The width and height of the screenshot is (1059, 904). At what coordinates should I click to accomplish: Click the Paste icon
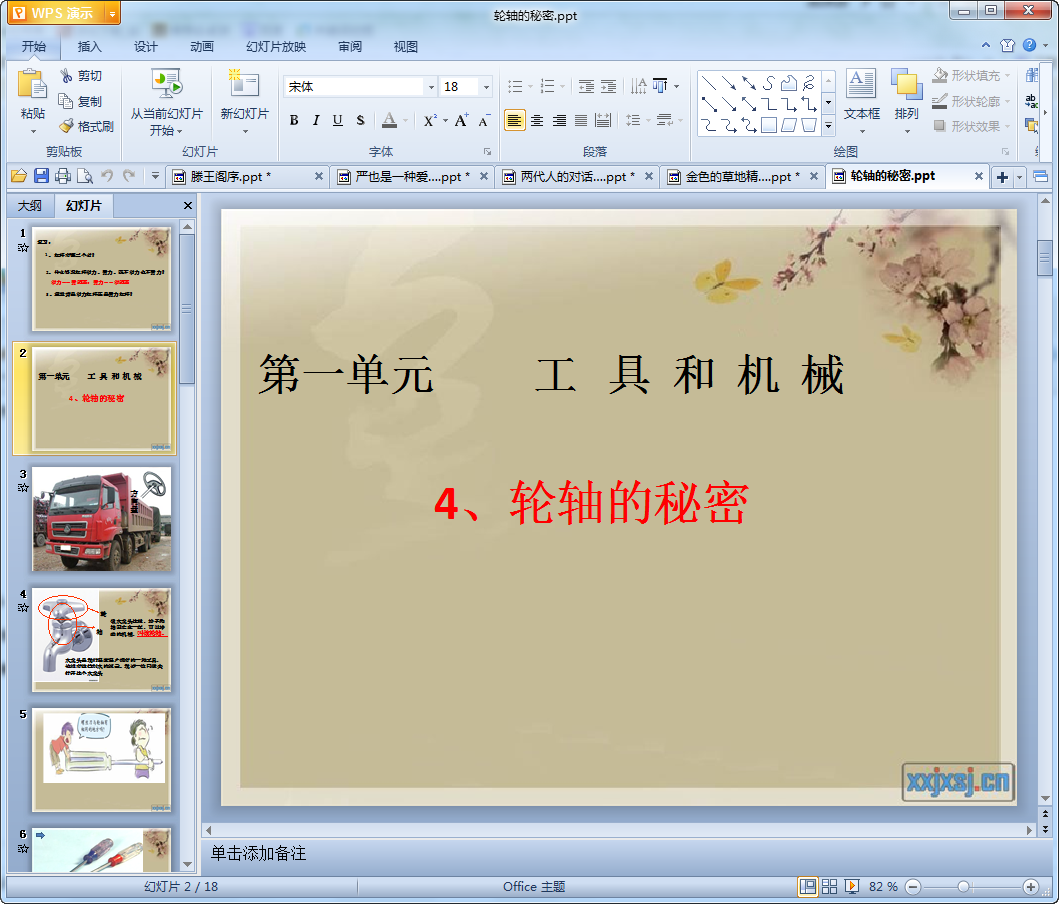coord(32,86)
